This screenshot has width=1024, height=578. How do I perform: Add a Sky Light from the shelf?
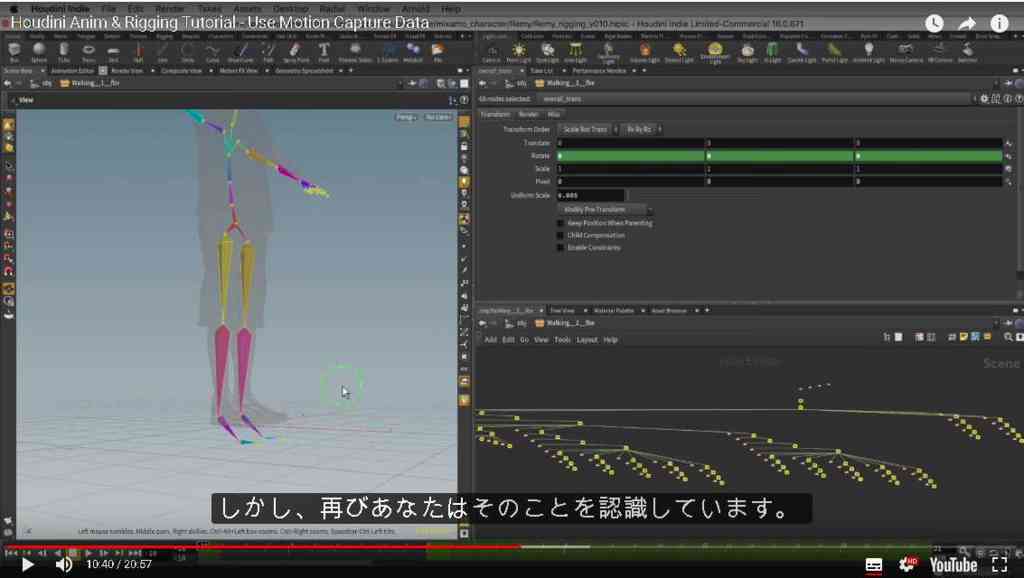click(748, 53)
